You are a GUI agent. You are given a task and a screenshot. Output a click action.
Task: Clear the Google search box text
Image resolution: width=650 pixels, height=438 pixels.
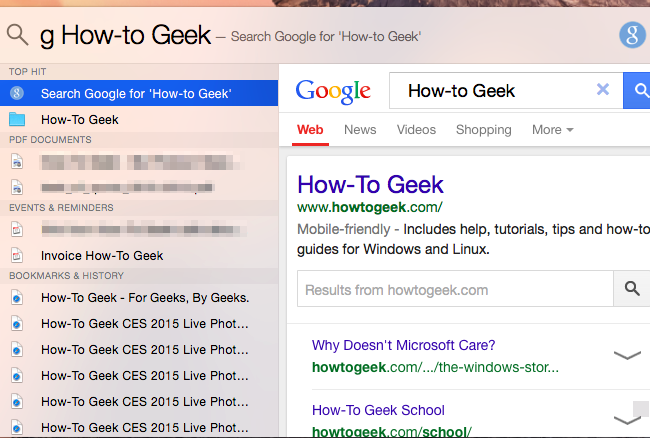602,90
